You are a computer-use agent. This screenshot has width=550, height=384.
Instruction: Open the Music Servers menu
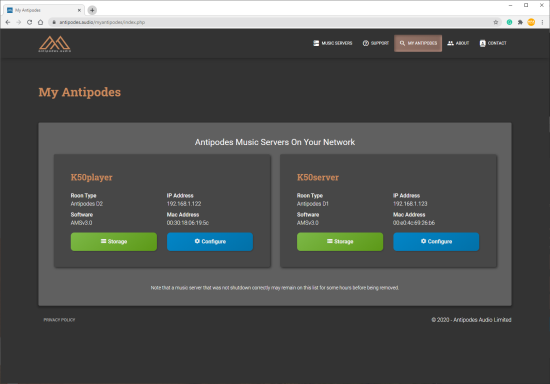(333, 43)
